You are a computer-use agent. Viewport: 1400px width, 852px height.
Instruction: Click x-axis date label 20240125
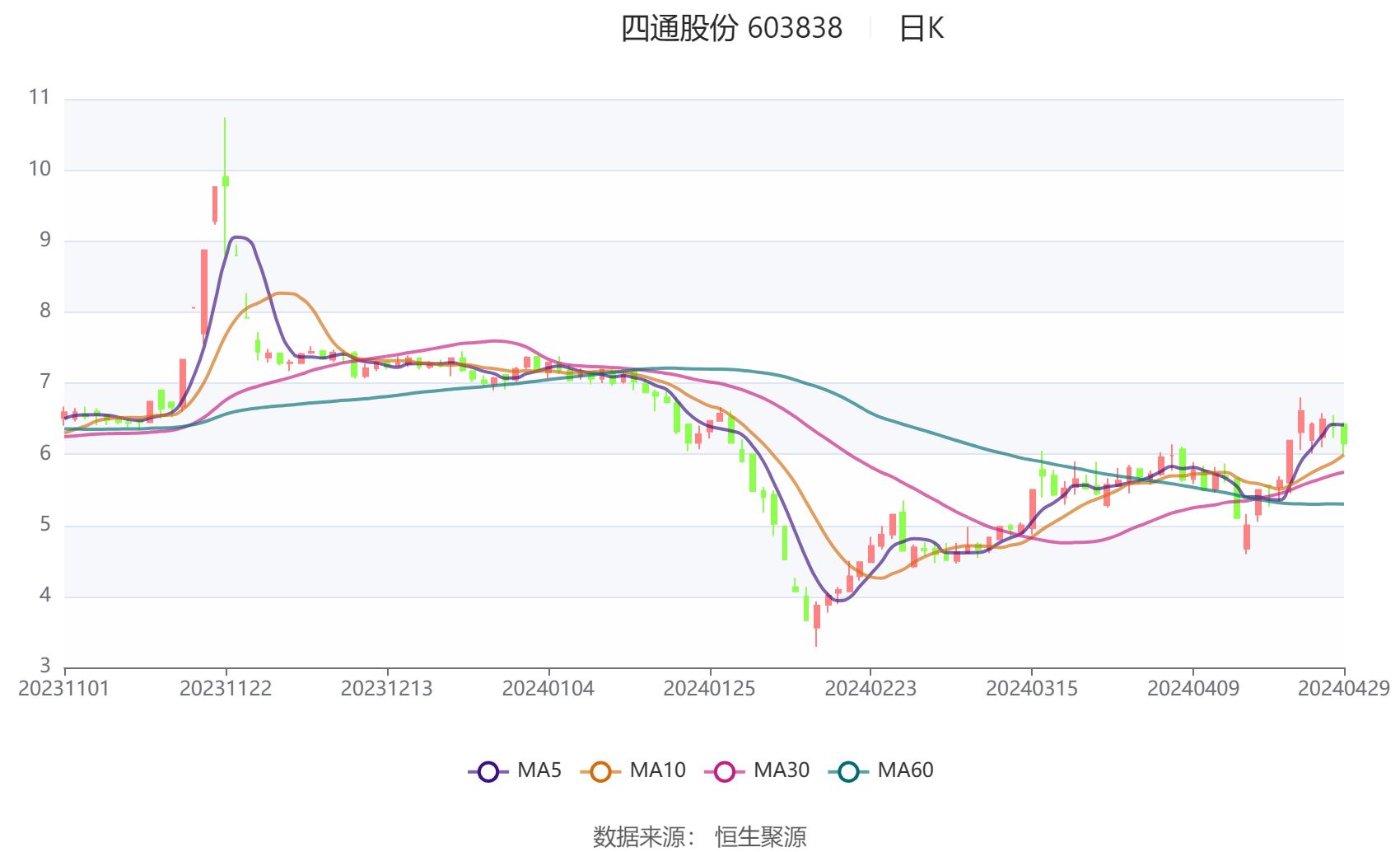coord(710,689)
